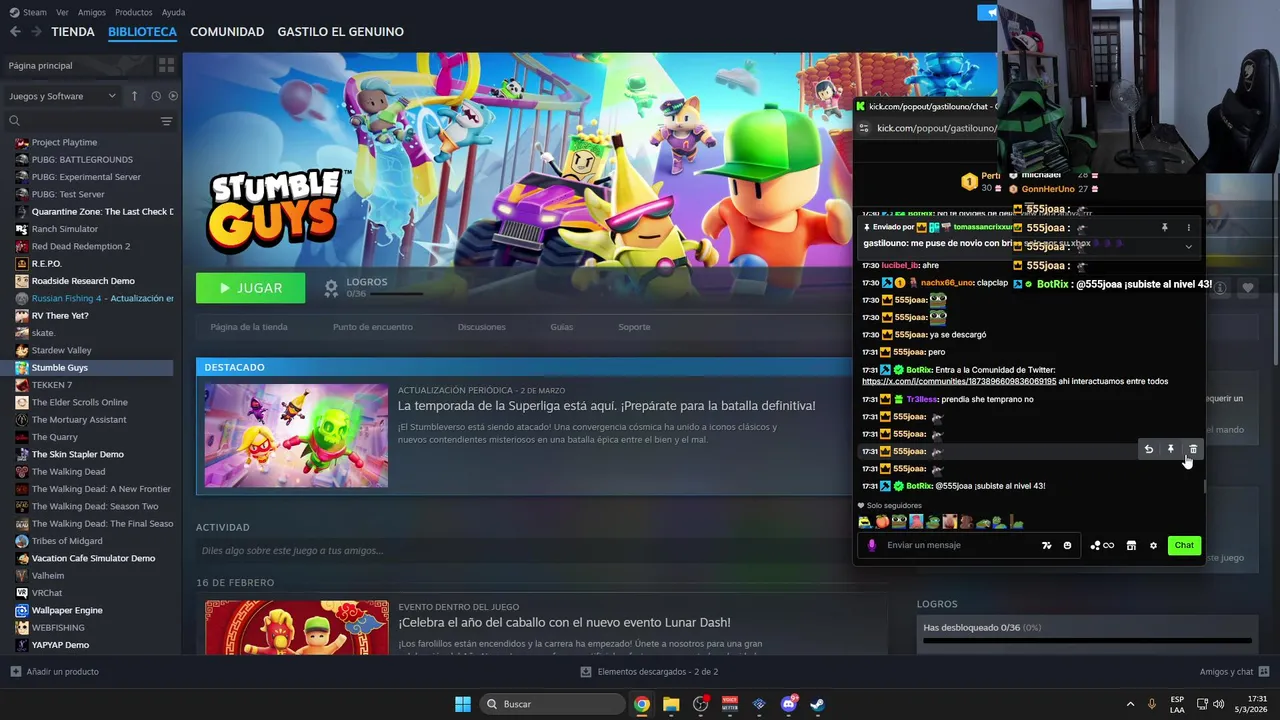Open chat translate icon in message box
Image resolution: width=1280 pixels, height=720 pixels.
coord(1046,546)
